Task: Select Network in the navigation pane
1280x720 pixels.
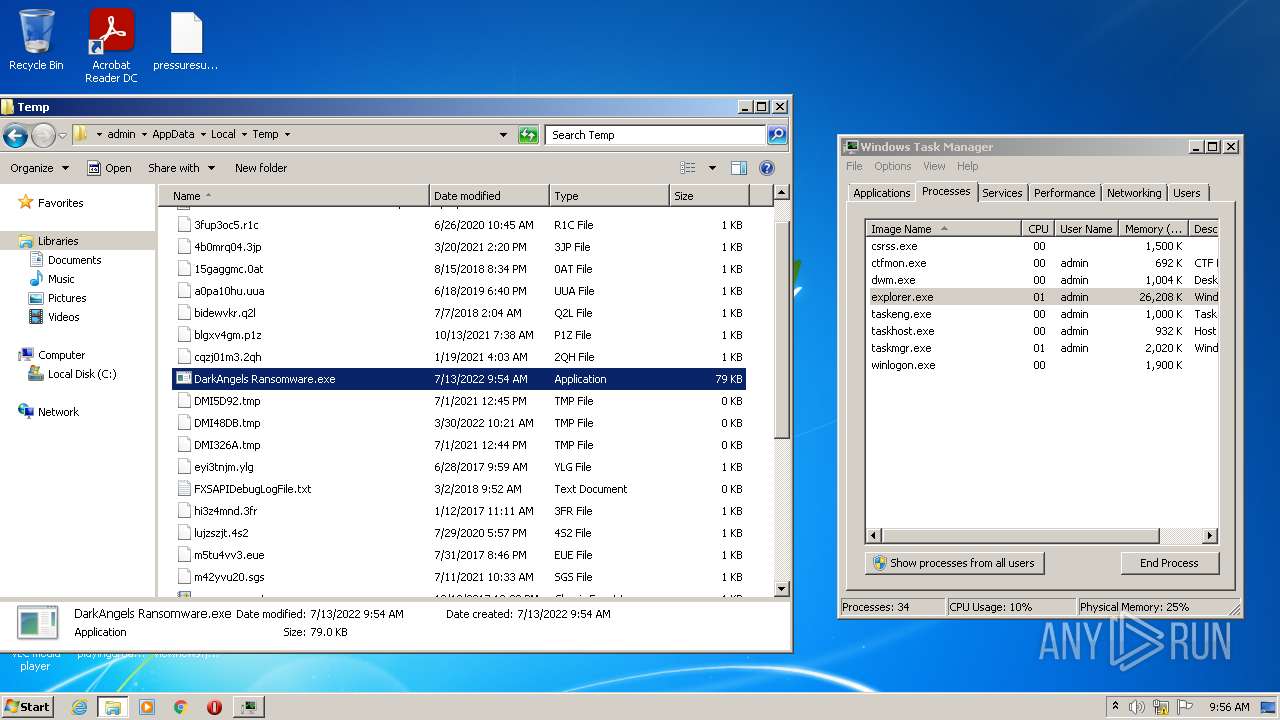Action: 58,412
